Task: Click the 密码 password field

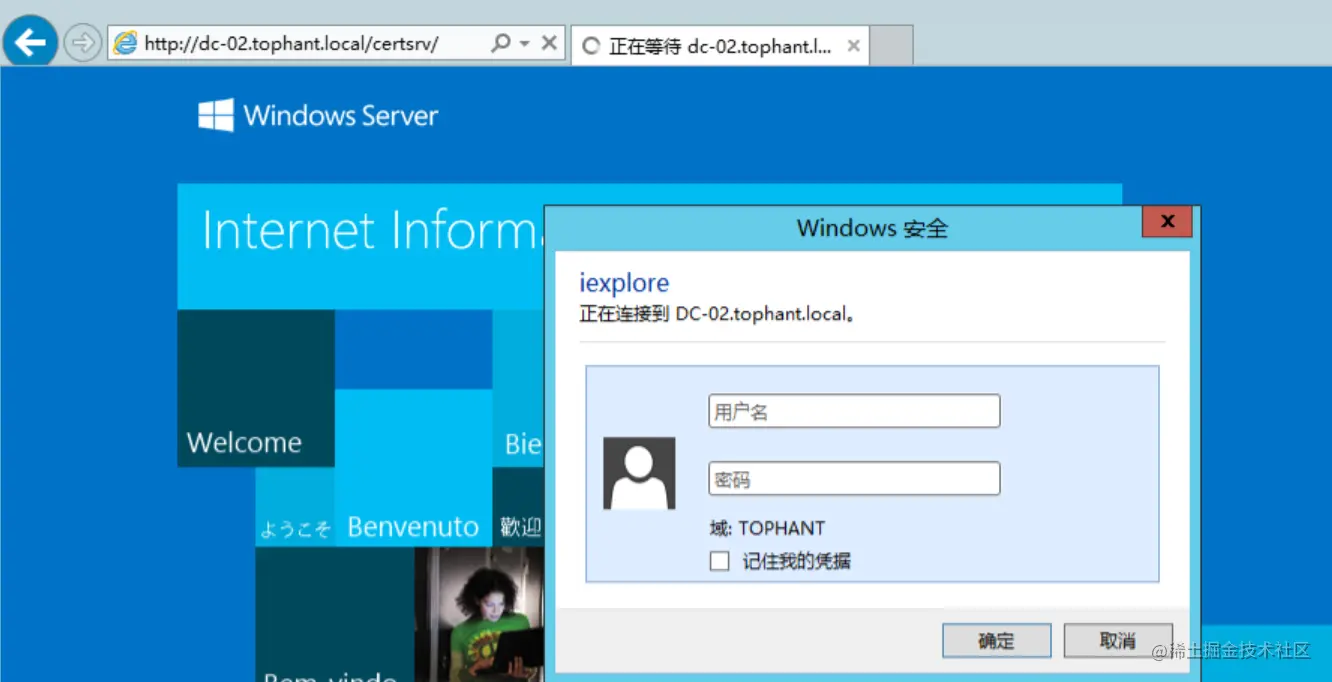Action: [x=854, y=479]
